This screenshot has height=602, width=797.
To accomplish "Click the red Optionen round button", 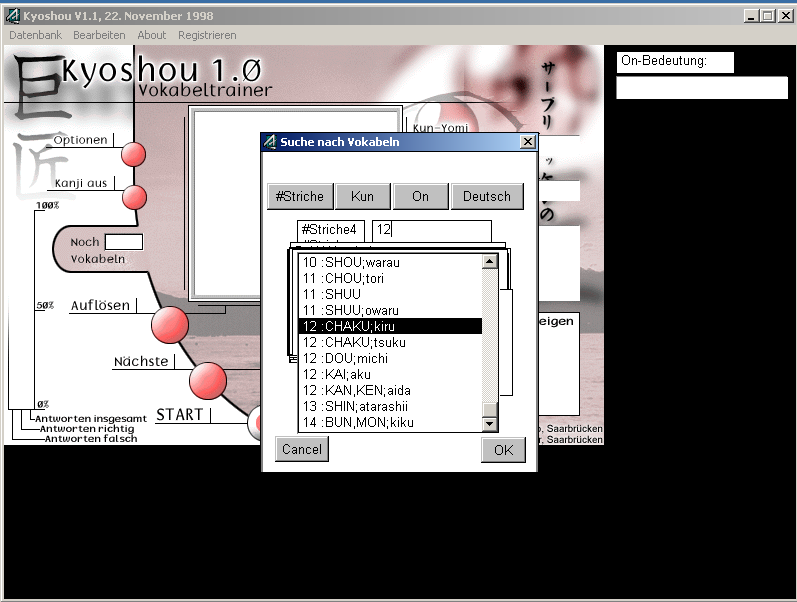I will (x=134, y=155).
